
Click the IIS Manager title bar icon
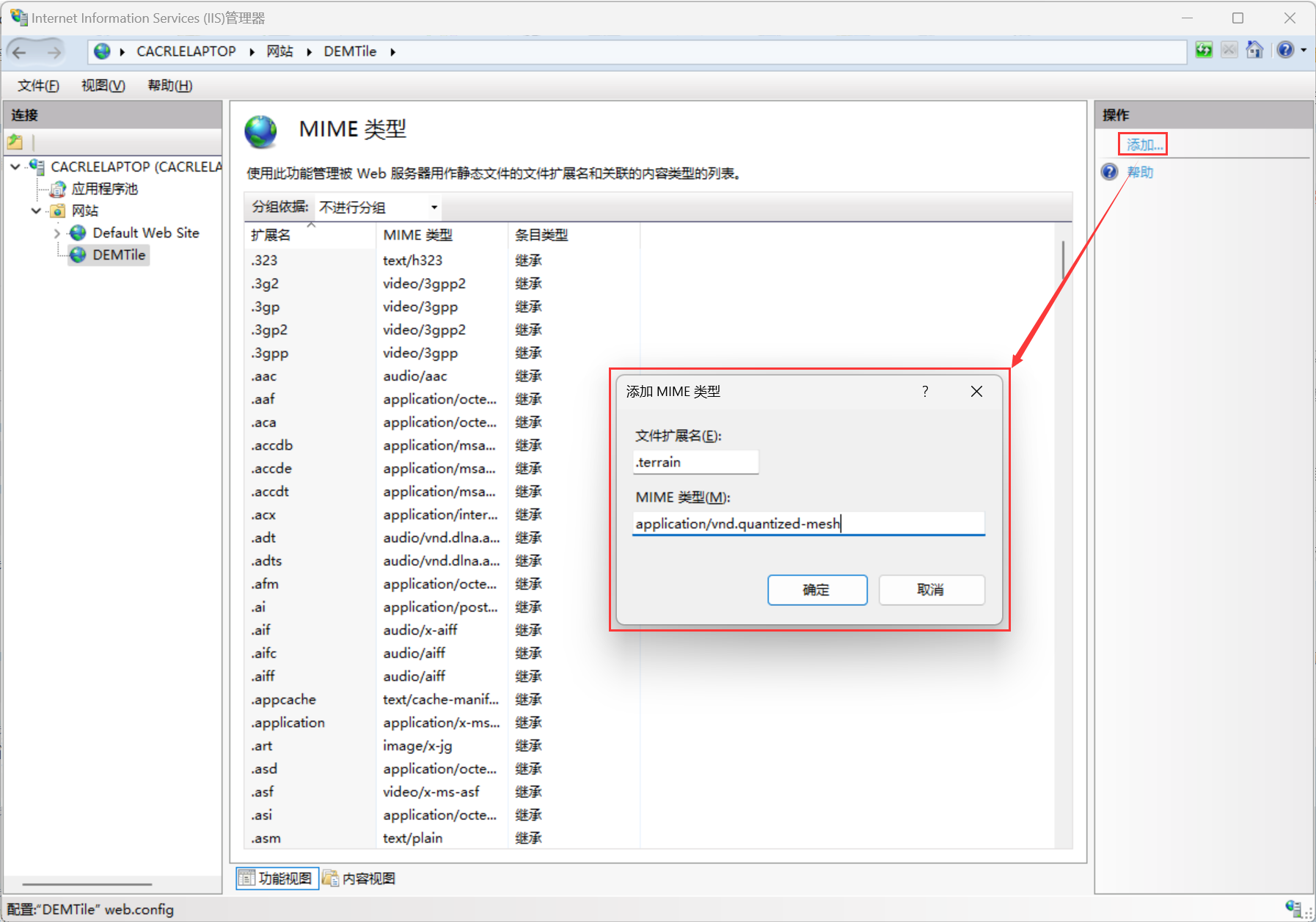point(18,18)
